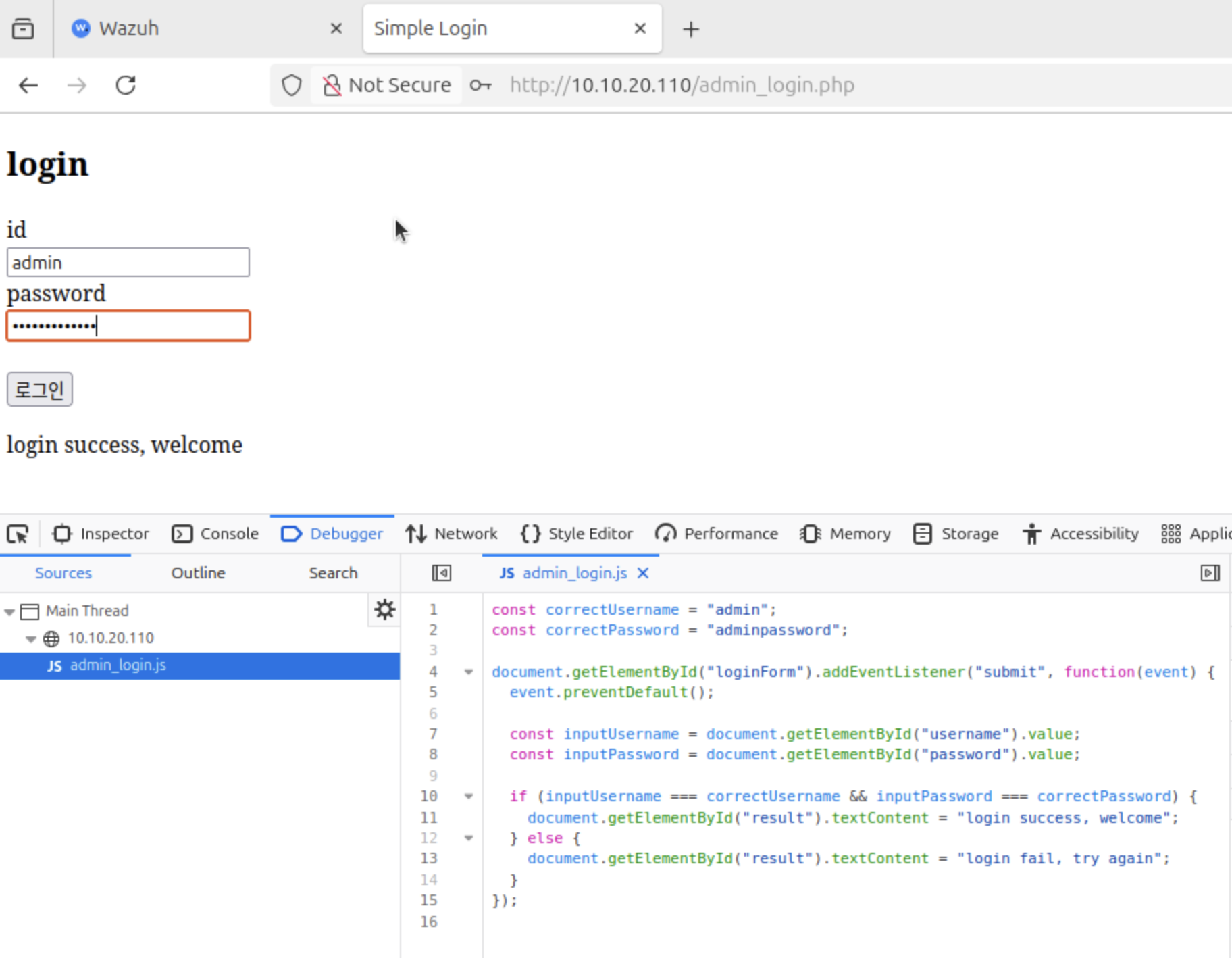Reload the current page
The height and width of the screenshot is (958, 1232).
[126, 85]
